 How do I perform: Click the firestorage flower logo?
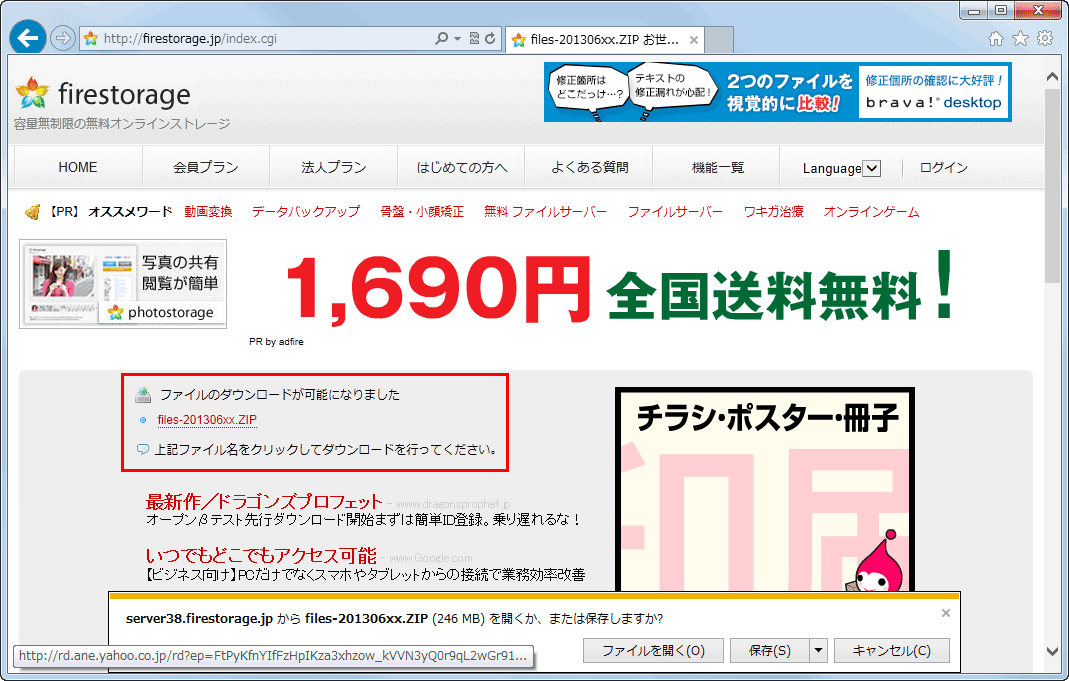[x=32, y=93]
